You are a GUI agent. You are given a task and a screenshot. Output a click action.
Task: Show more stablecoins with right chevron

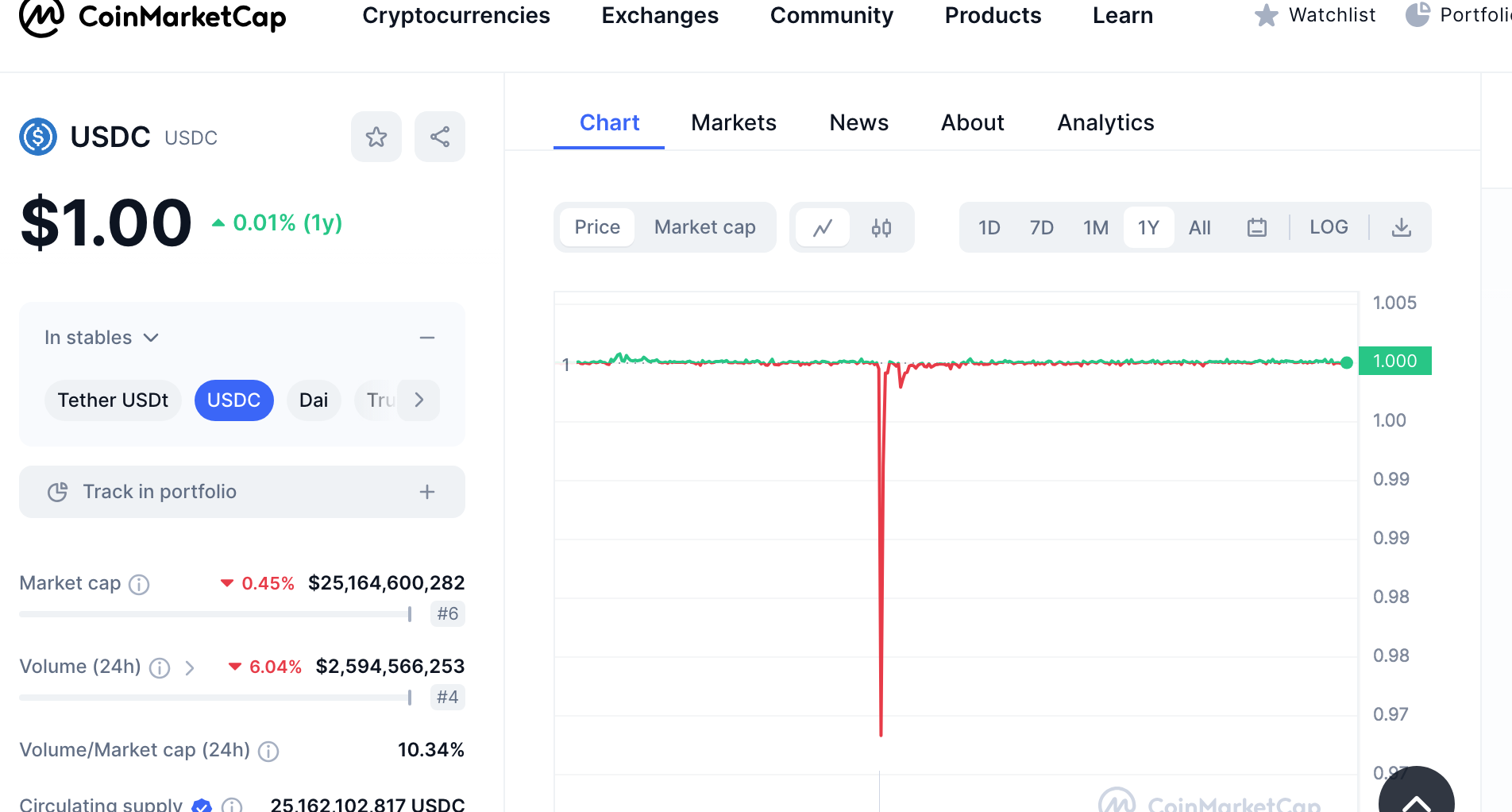[419, 400]
